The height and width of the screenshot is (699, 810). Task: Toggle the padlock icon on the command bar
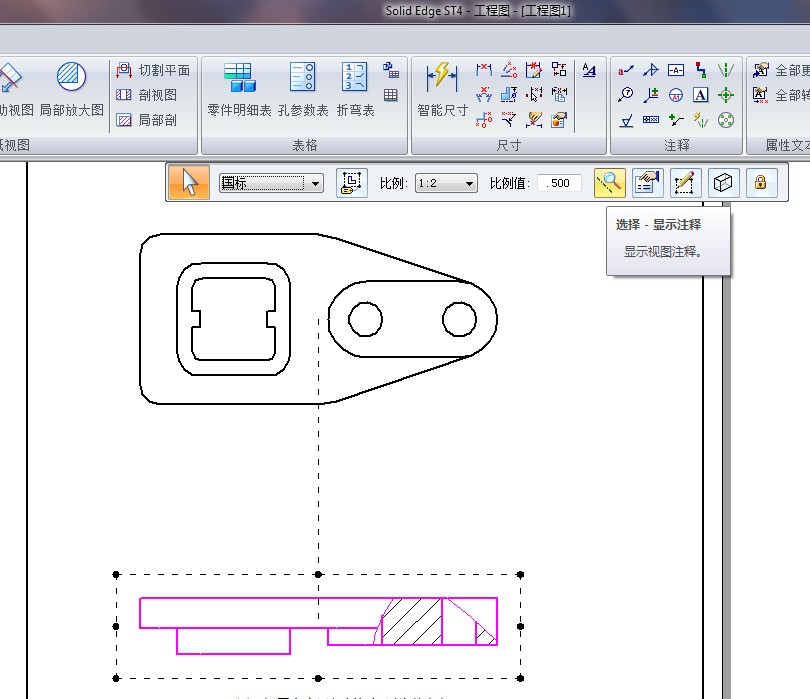point(761,183)
